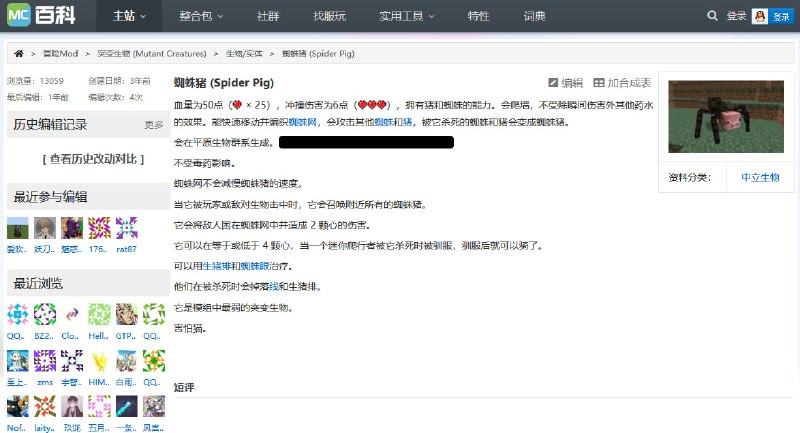Click the 最近参与编辑 heading
This screenshot has height=433, width=800.
[x=50, y=196]
